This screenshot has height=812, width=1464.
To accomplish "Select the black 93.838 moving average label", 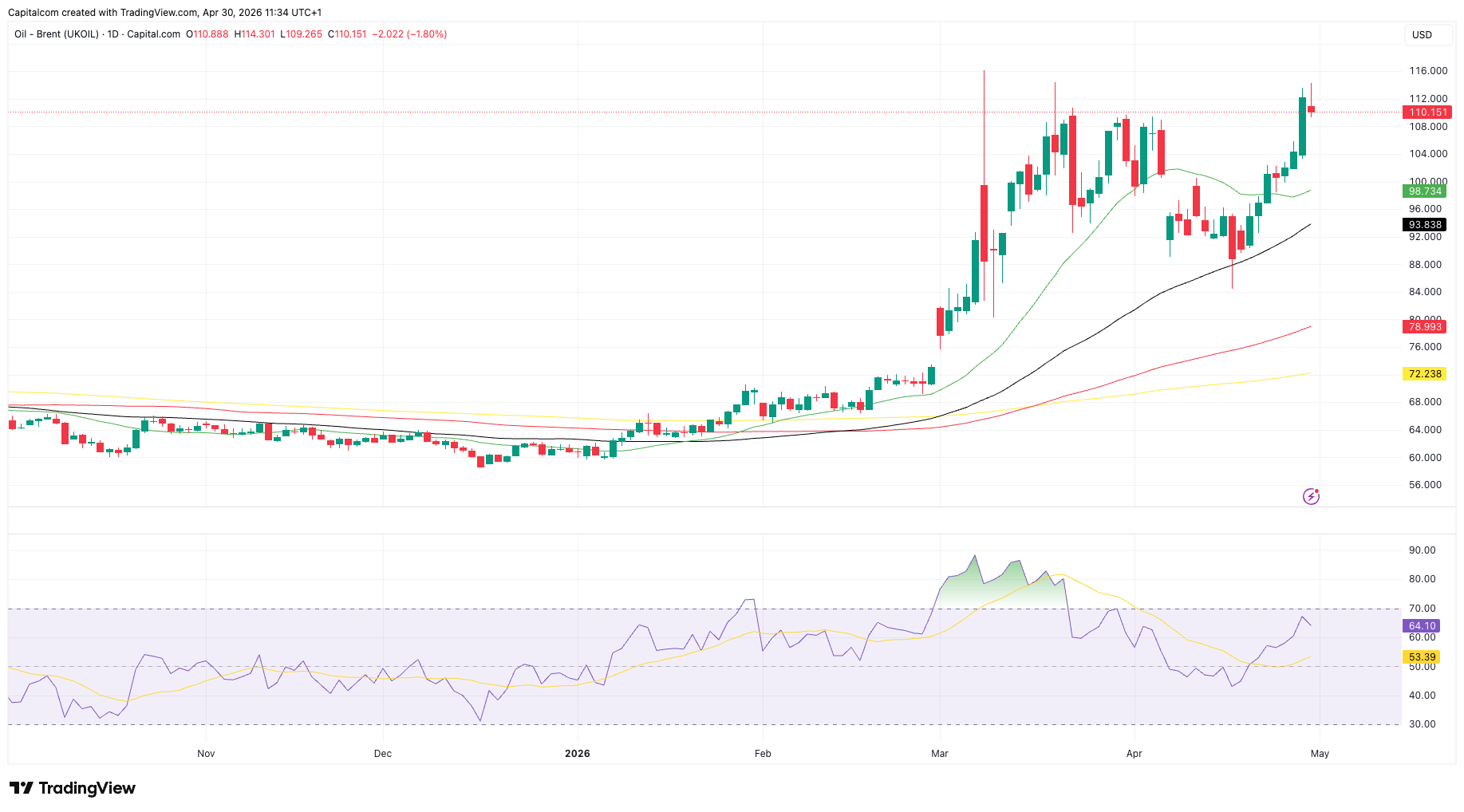I will [1425, 225].
